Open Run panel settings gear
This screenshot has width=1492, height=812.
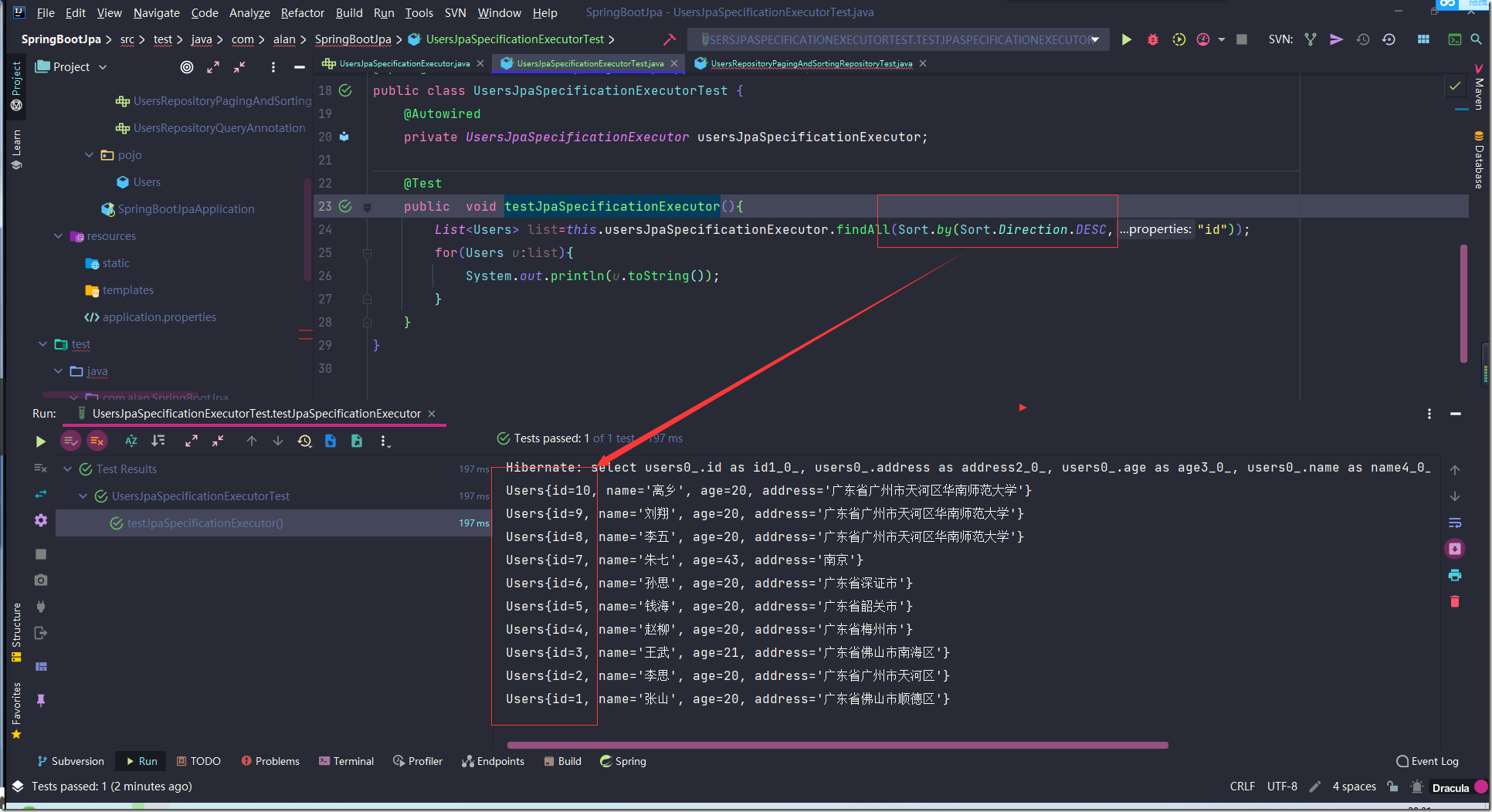point(41,520)
